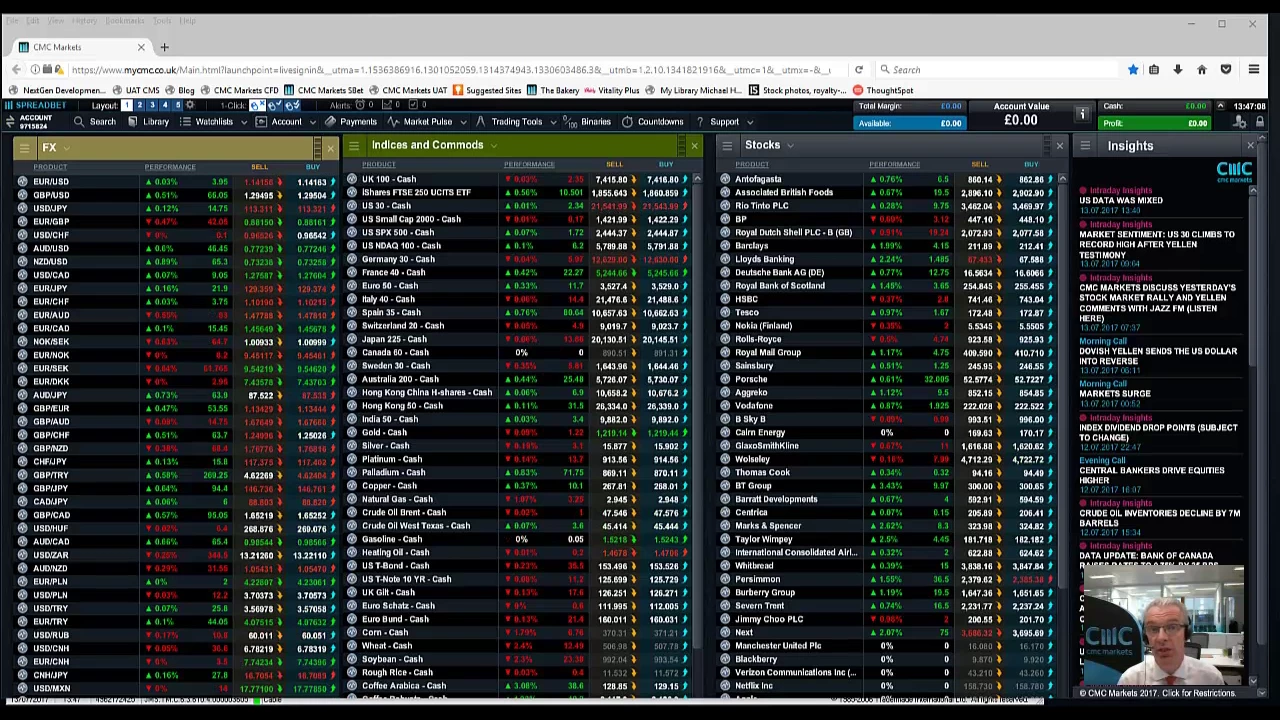
Task: Open the Firefox hamburger menu
Action: pos(1254,70)
